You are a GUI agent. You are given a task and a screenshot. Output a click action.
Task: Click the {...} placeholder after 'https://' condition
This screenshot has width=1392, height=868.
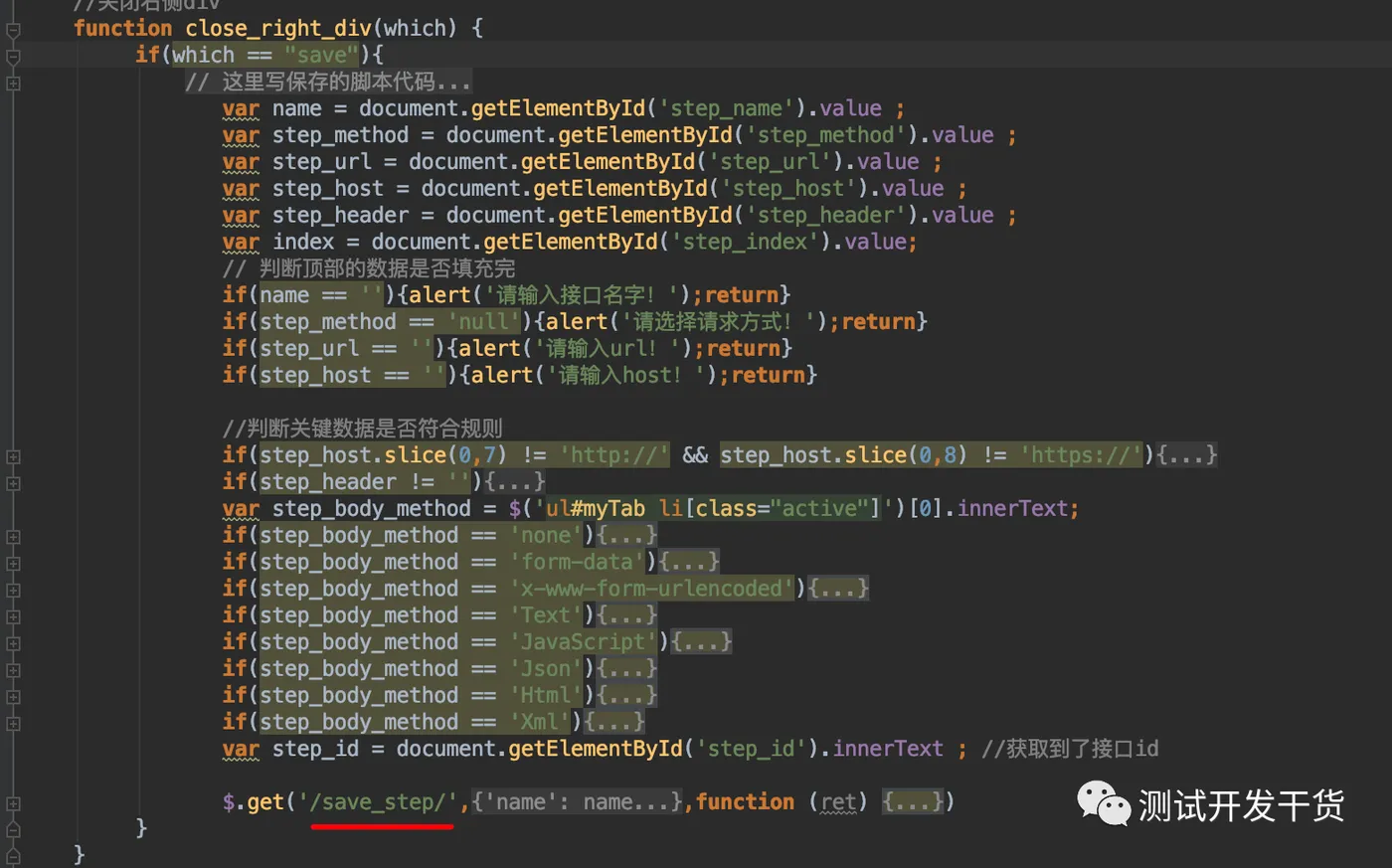tap(1186, 455)
